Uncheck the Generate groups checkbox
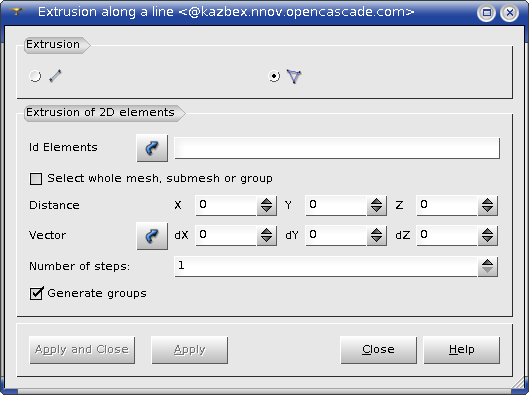Viewport: 529px width, 395px height. [x=36, y=293]
